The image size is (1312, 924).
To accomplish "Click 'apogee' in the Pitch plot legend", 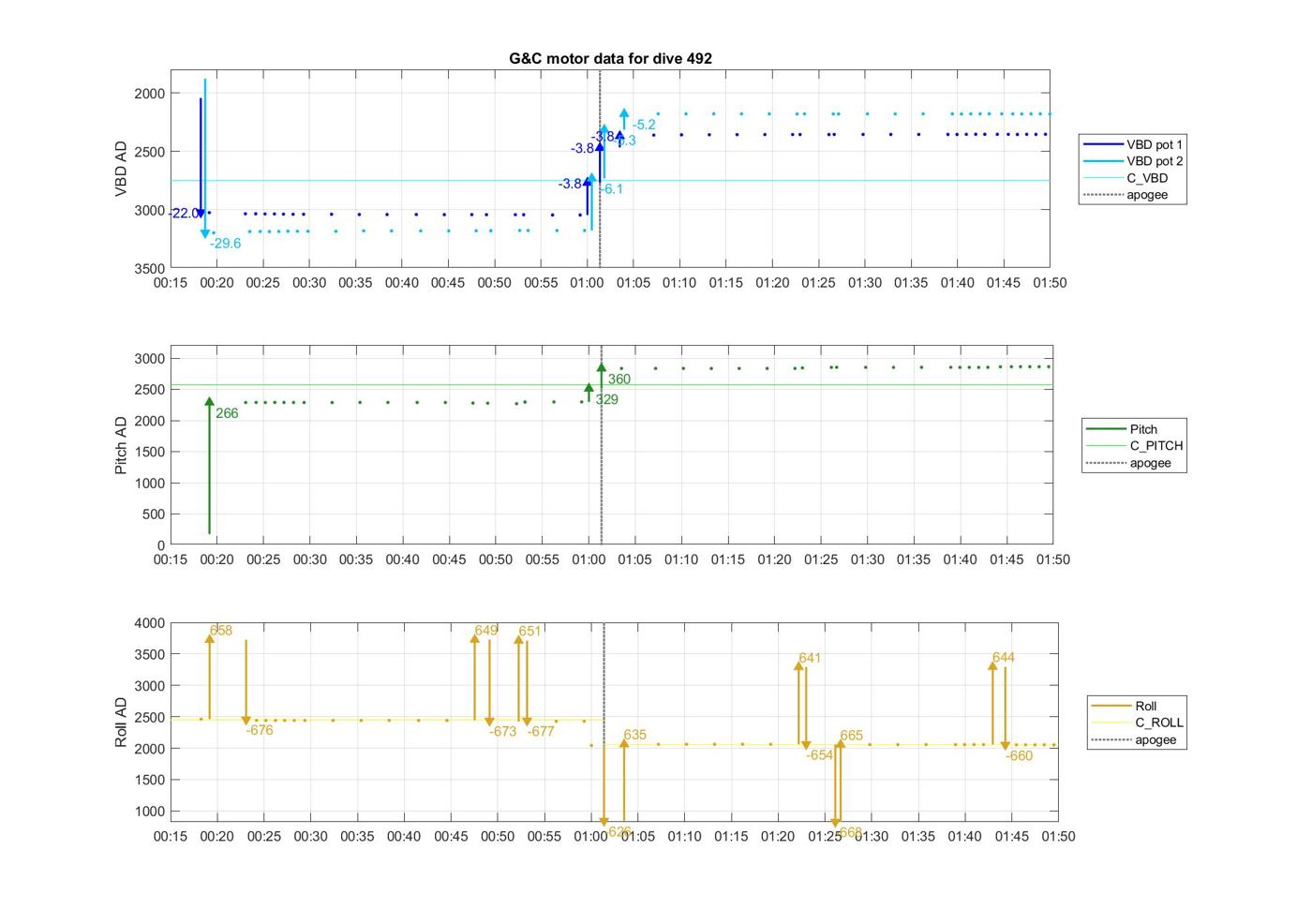I will pyautogui.click(x=1128, y=463).
